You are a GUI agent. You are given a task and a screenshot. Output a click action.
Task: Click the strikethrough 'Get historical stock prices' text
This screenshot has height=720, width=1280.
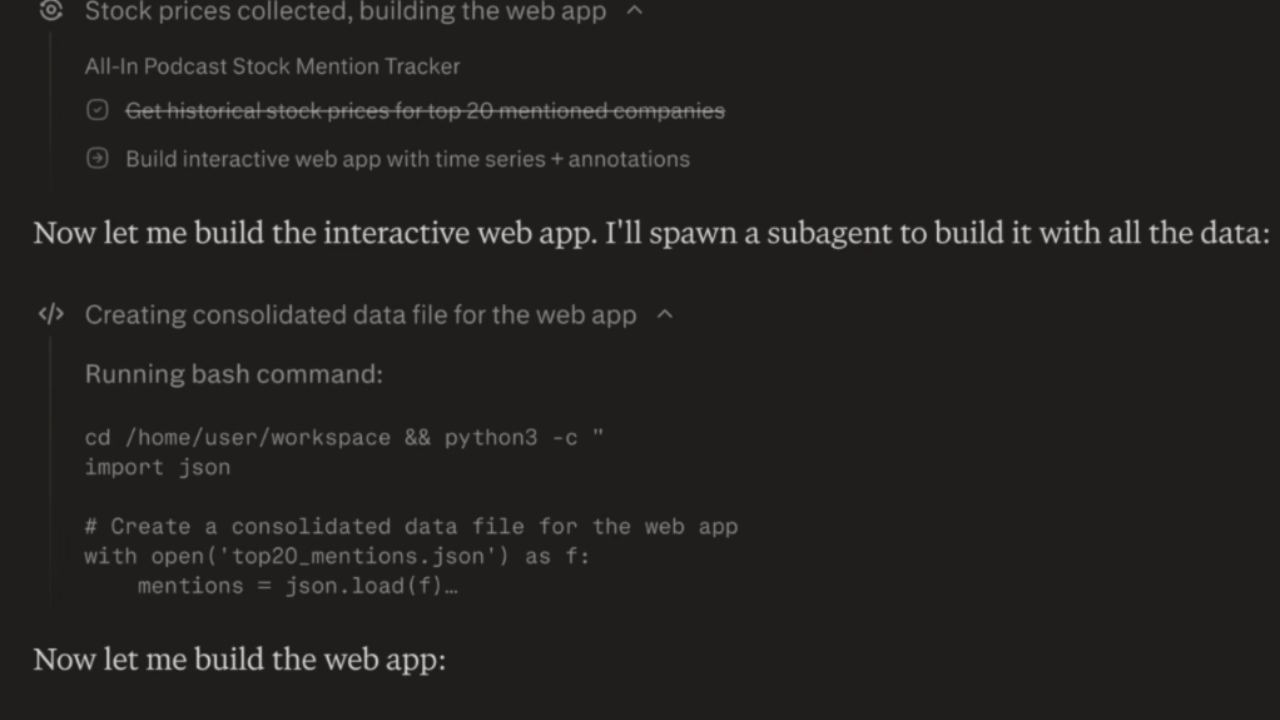(424, 110)
